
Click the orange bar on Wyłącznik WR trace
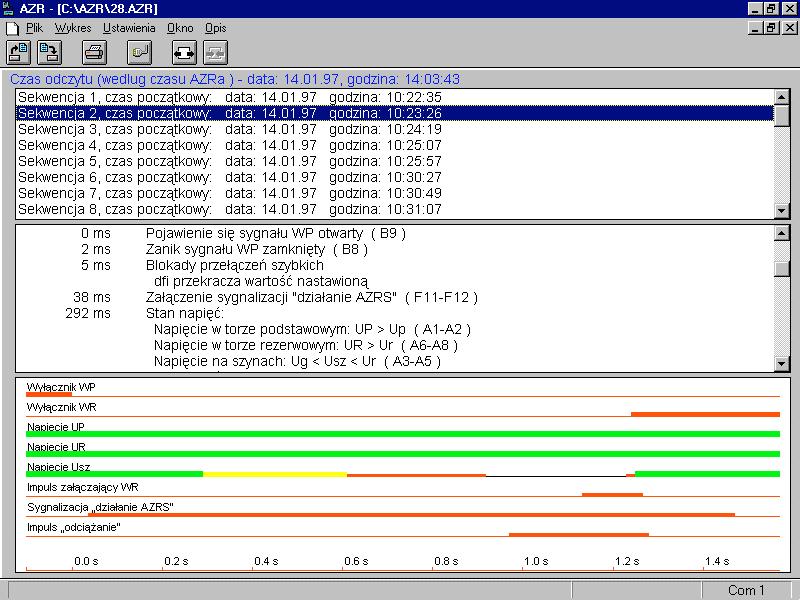pos(706,414)
